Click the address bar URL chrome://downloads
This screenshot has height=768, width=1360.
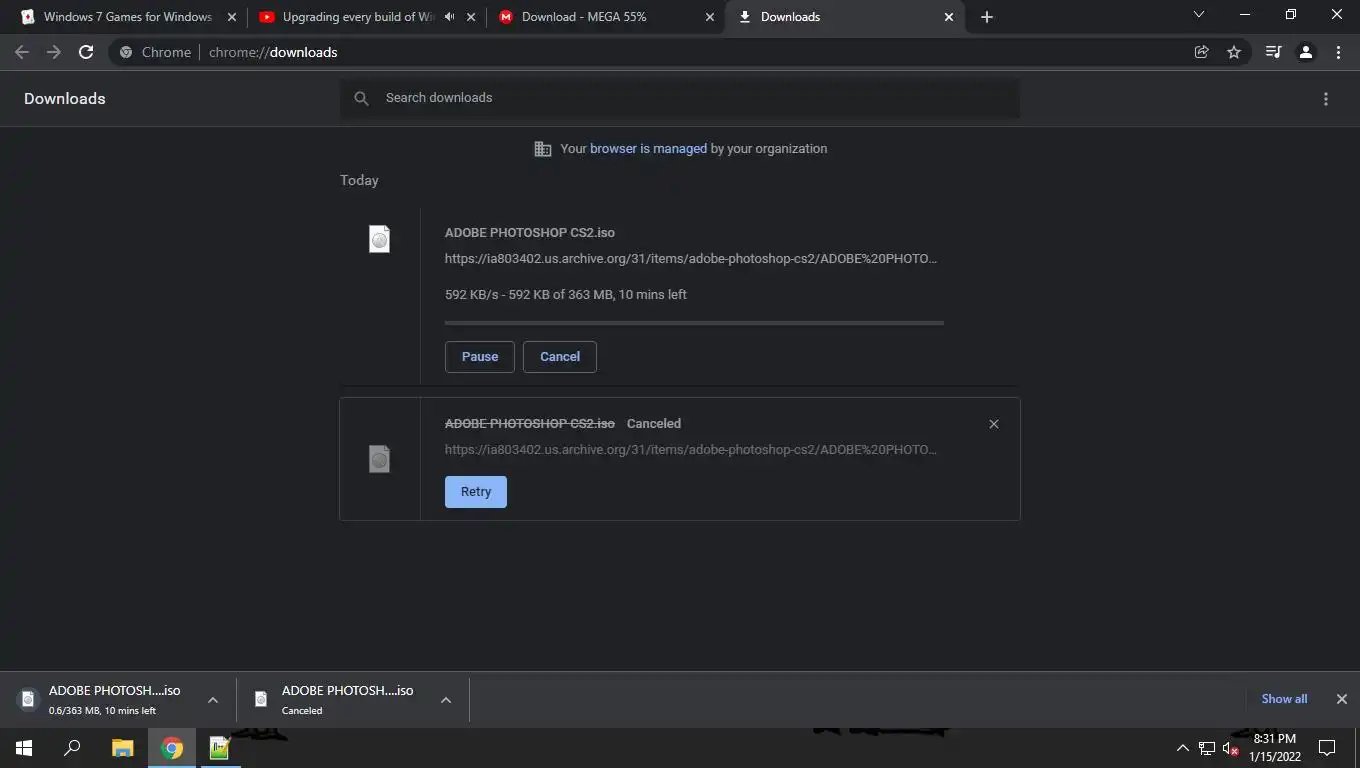273,52
